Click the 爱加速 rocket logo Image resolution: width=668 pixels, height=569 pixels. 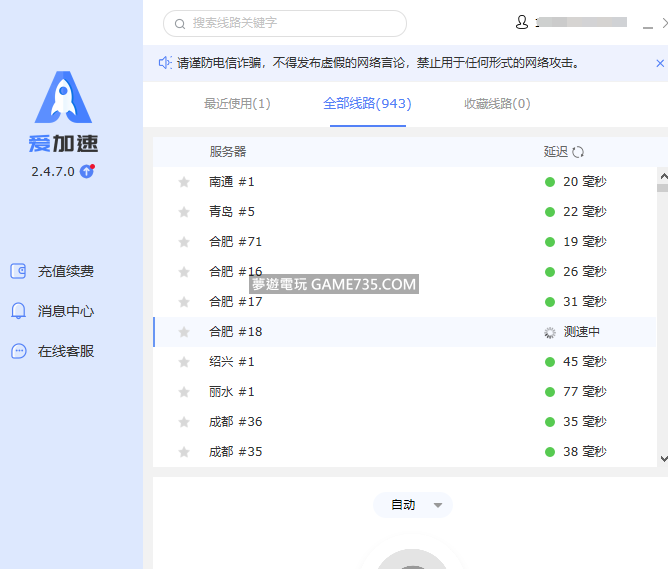64,98
